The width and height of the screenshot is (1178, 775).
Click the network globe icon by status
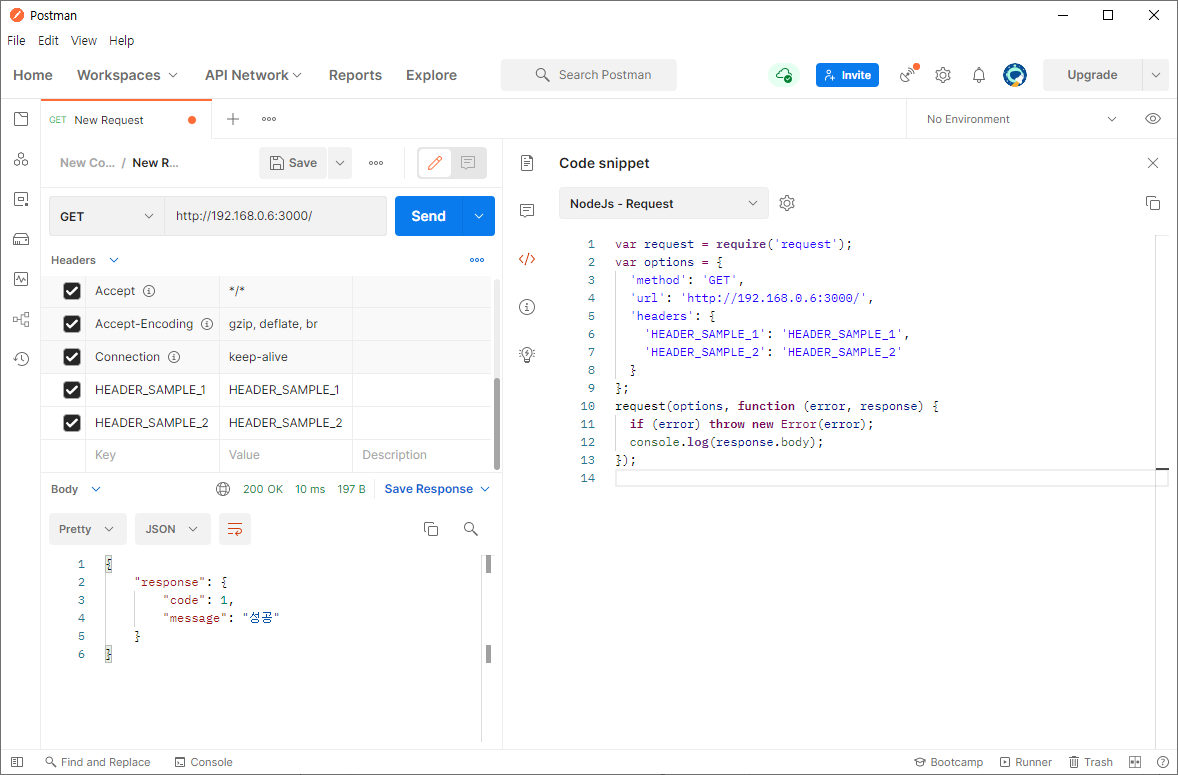tap(223, 489)
